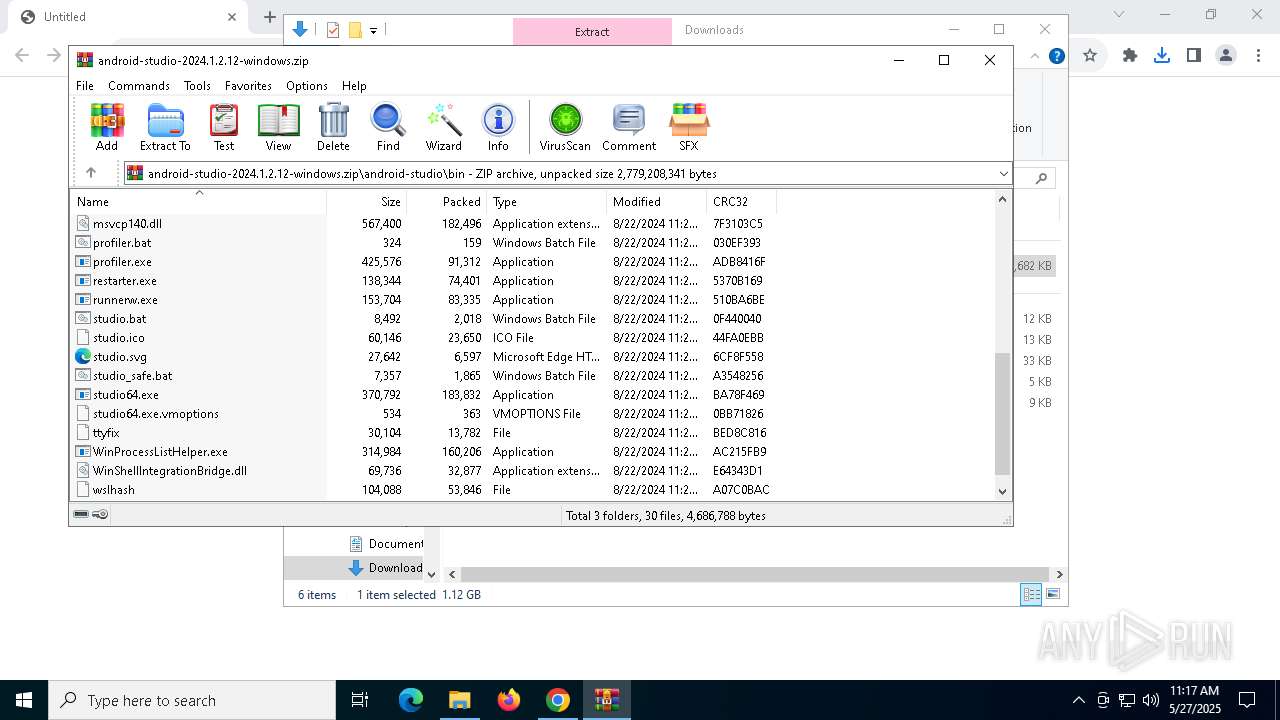This screenshot has width=1280, height=720.
Task: Select the Extract tab in Explorer
Action: click(592, 31)
